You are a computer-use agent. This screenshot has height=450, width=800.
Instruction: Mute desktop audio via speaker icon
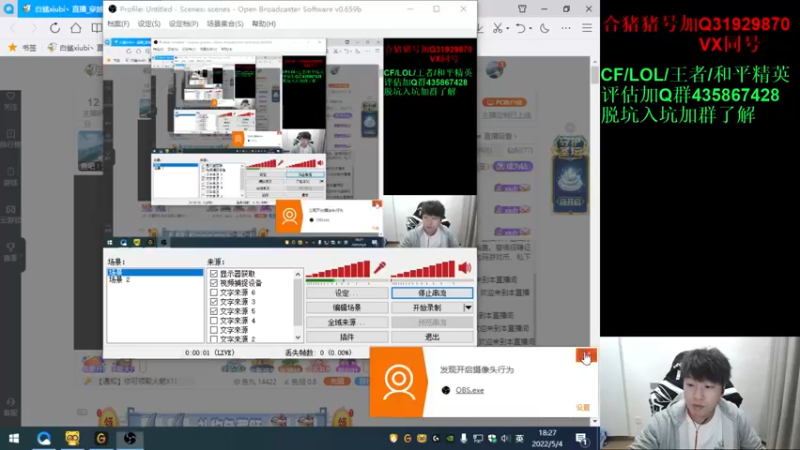click(465, 267)
